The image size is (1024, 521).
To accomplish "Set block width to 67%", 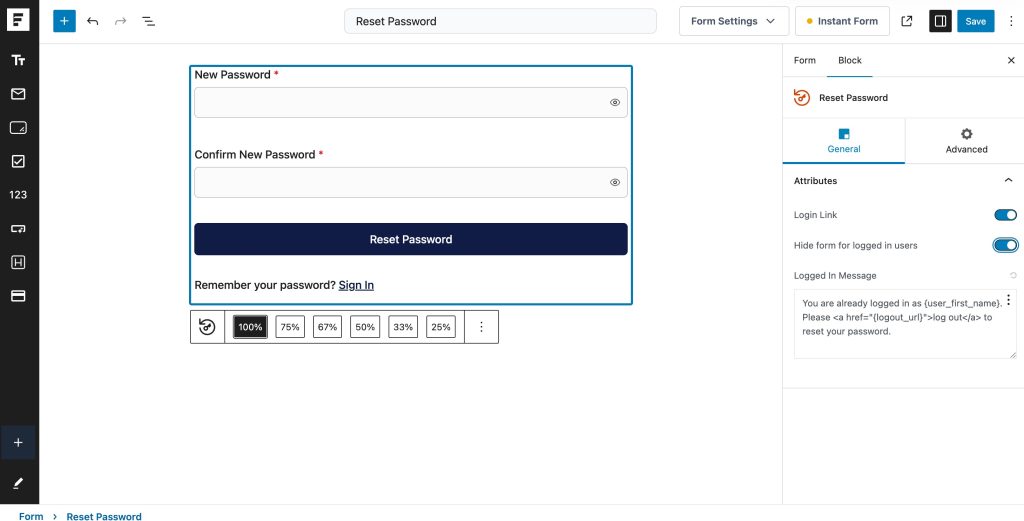I will 327,326.
